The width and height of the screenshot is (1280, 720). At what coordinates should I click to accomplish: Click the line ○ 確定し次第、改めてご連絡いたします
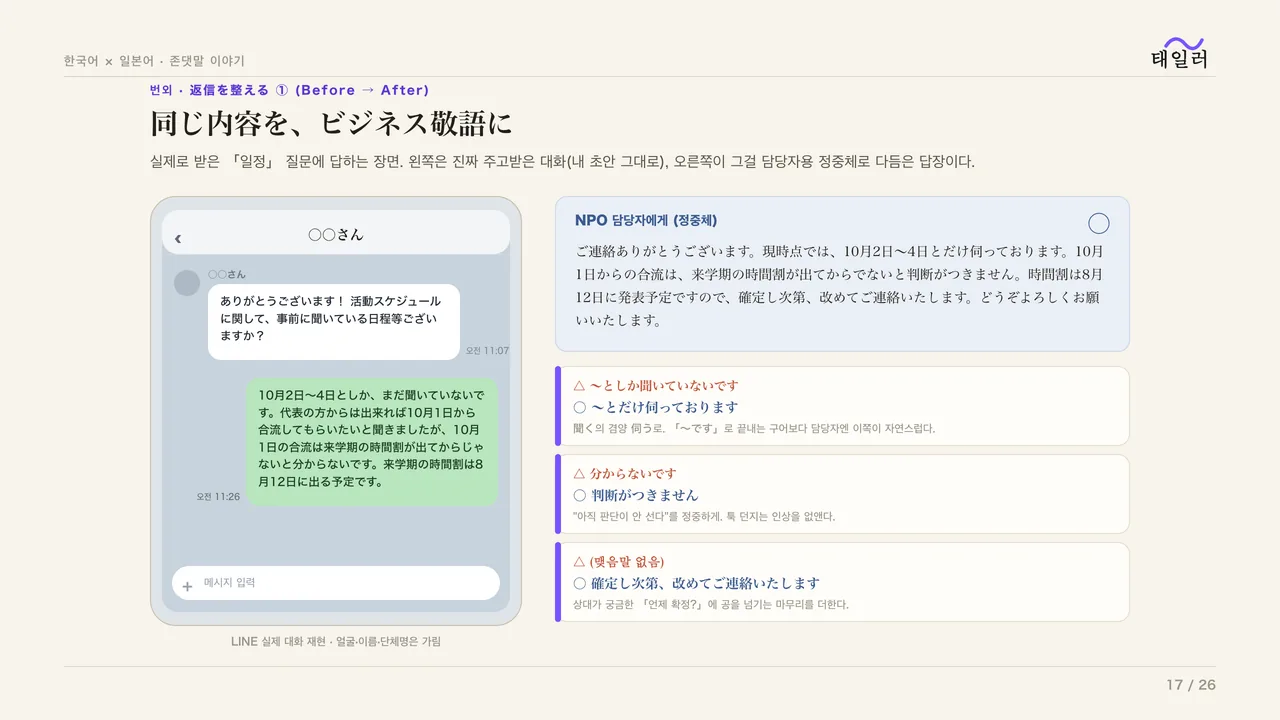(697, 583)
